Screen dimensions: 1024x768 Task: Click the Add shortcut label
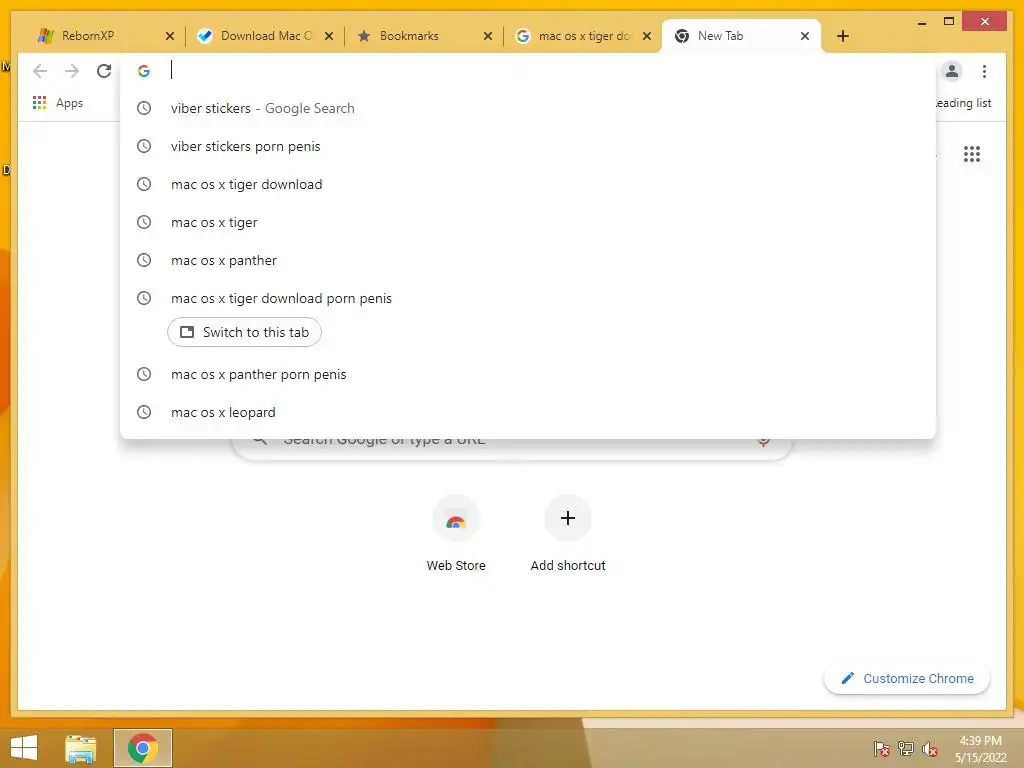[x=568, y=566]
